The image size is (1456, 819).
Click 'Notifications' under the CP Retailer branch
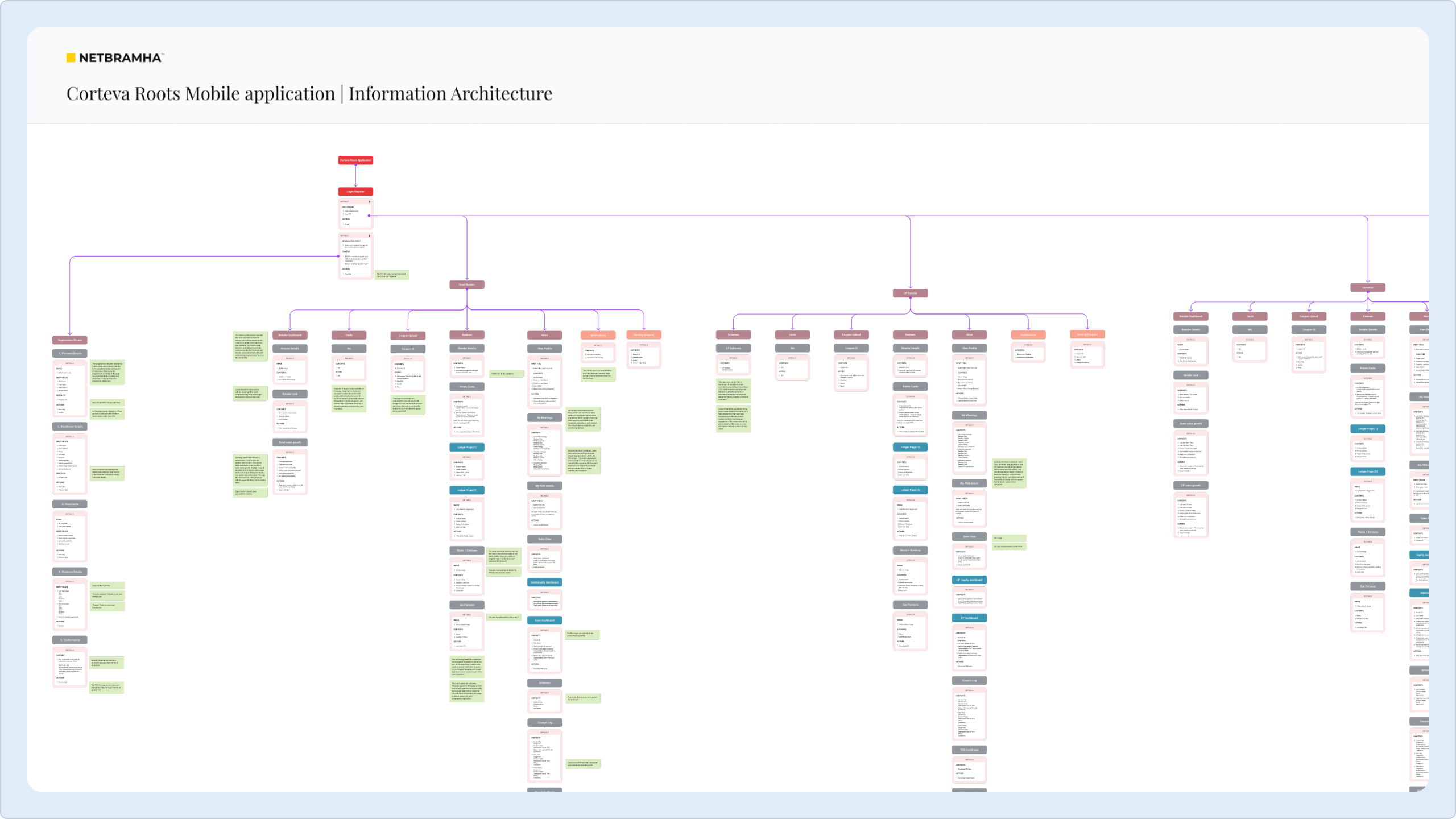[1028, 334]
